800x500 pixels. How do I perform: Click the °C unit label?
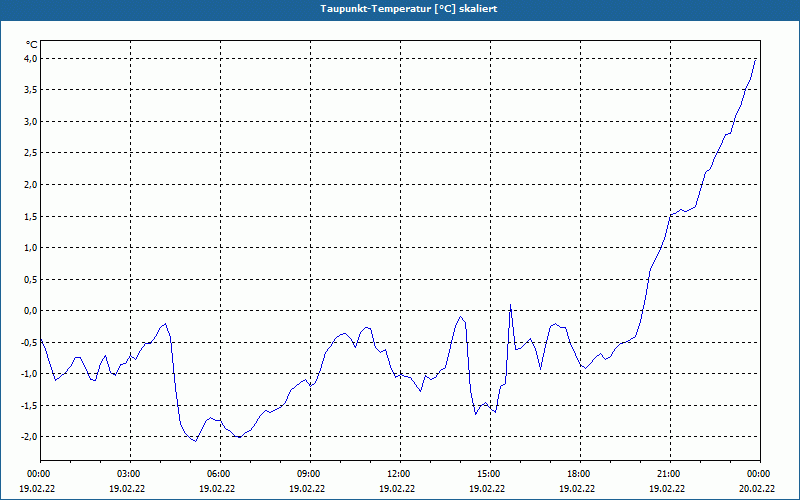pos(32,45)
